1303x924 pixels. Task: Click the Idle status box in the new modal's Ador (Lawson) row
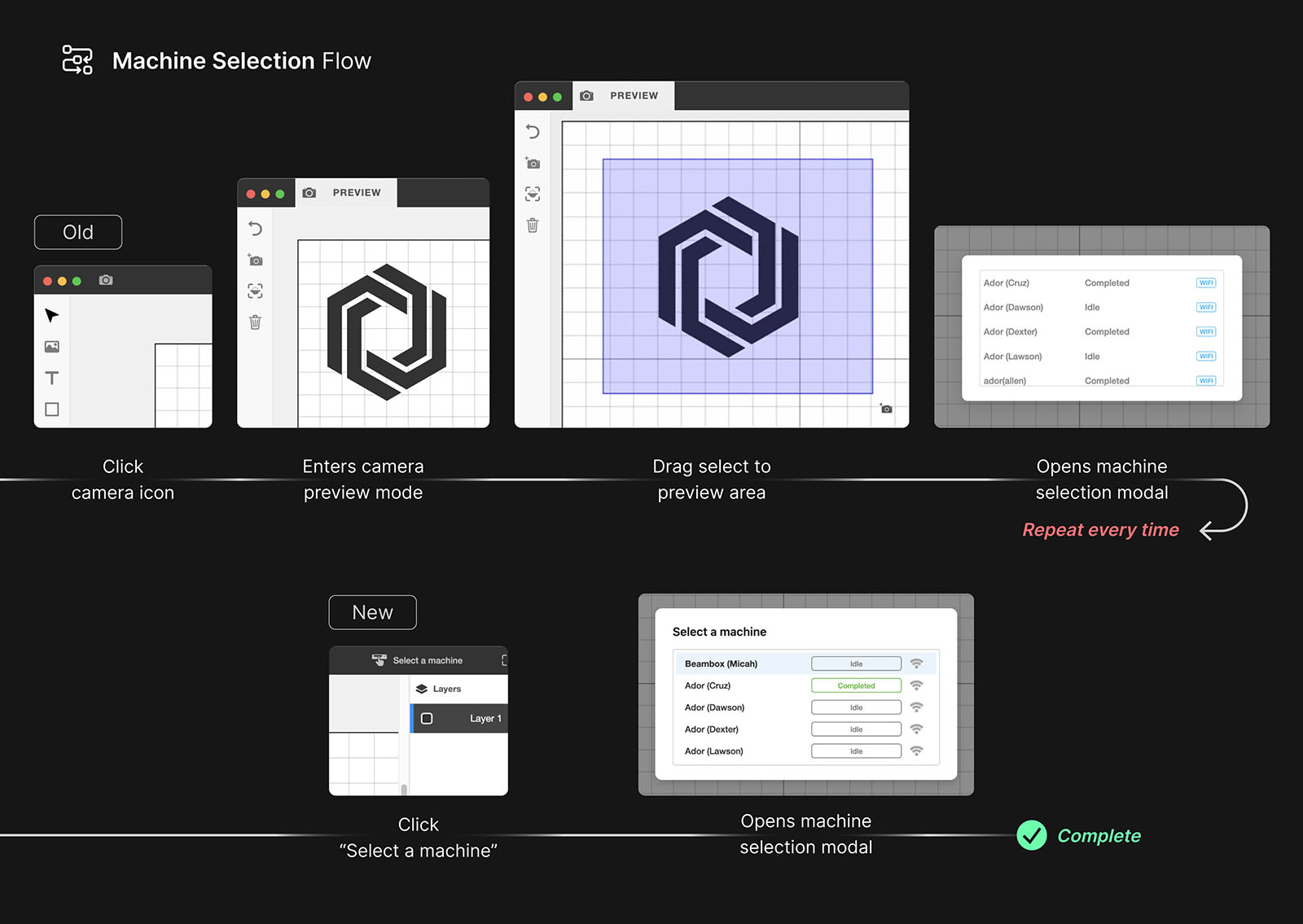click(x=856, y=751)
